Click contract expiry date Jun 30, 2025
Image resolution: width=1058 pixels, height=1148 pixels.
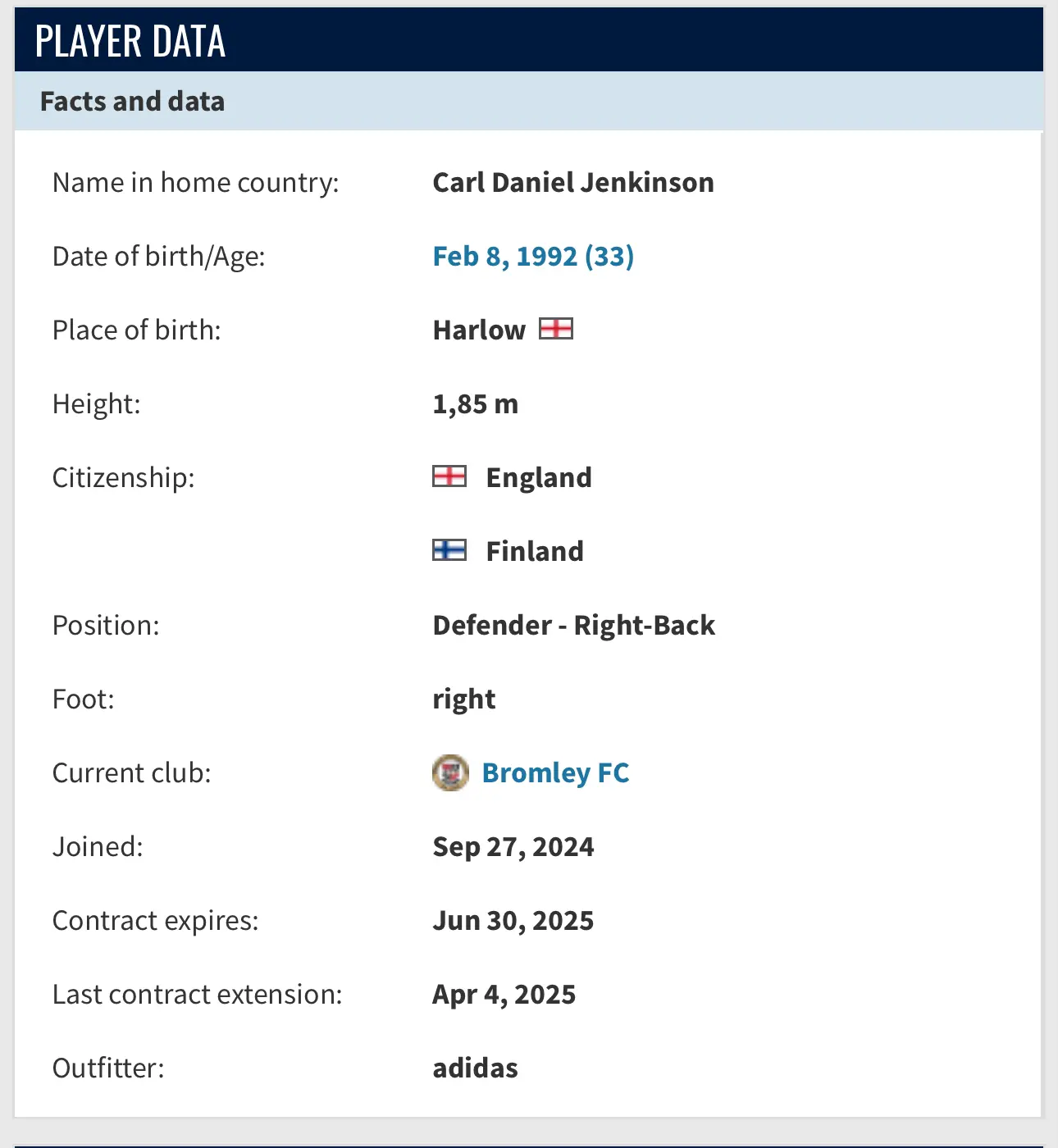click(513, 921)
